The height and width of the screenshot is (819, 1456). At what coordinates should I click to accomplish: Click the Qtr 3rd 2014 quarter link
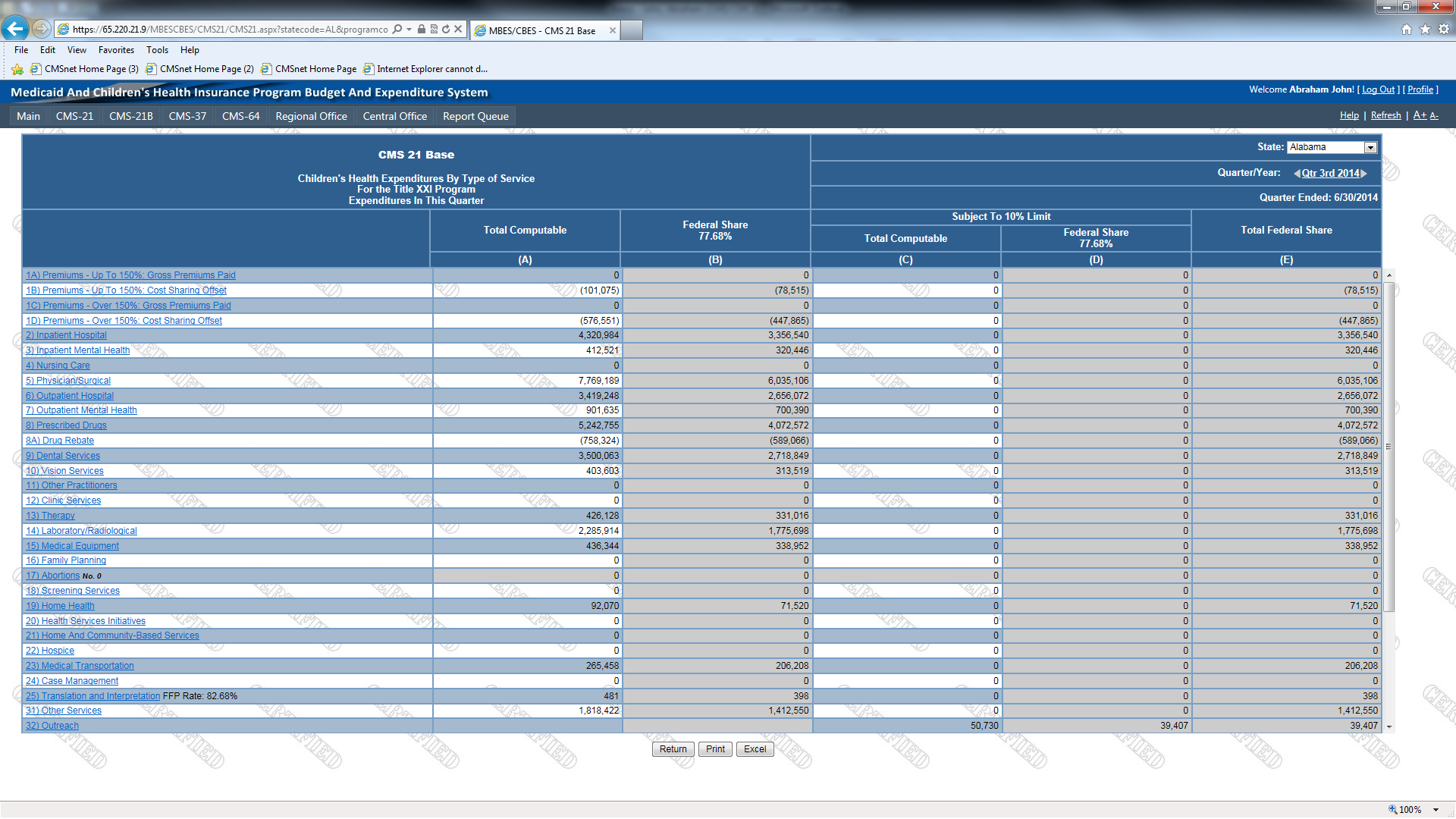tap(1330, 174)
